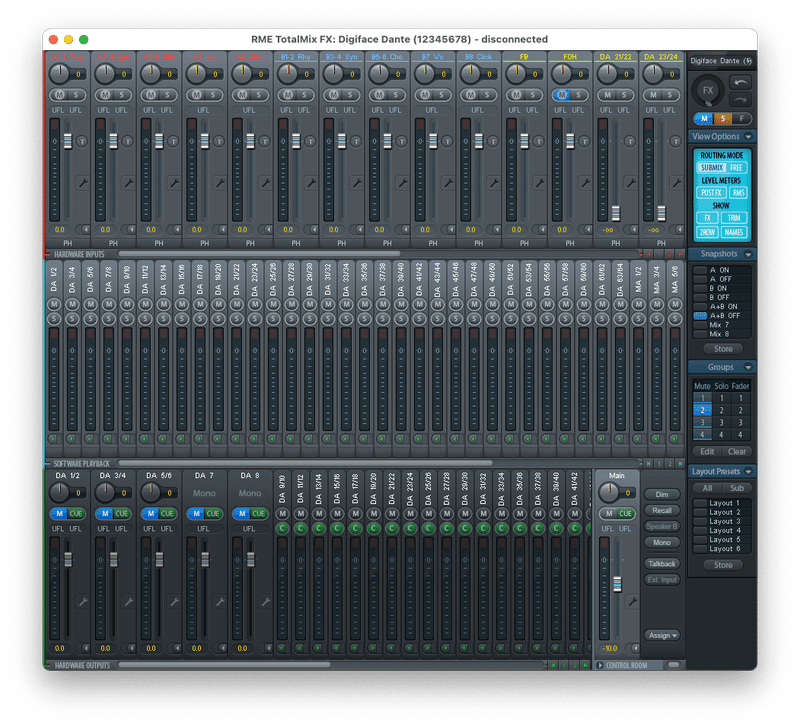
Task: Open settings wrench on A1-2 Rhy channel
Action: pos(83,183)
